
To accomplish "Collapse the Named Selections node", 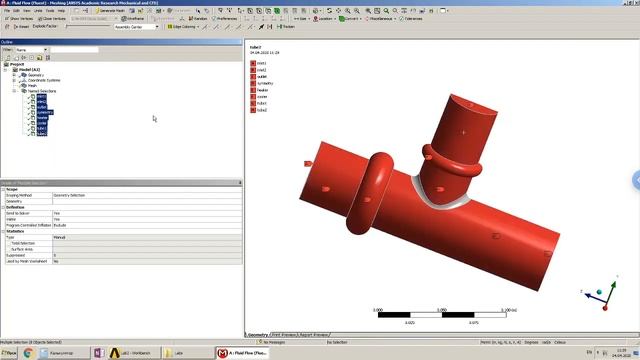I will point(14,91).
